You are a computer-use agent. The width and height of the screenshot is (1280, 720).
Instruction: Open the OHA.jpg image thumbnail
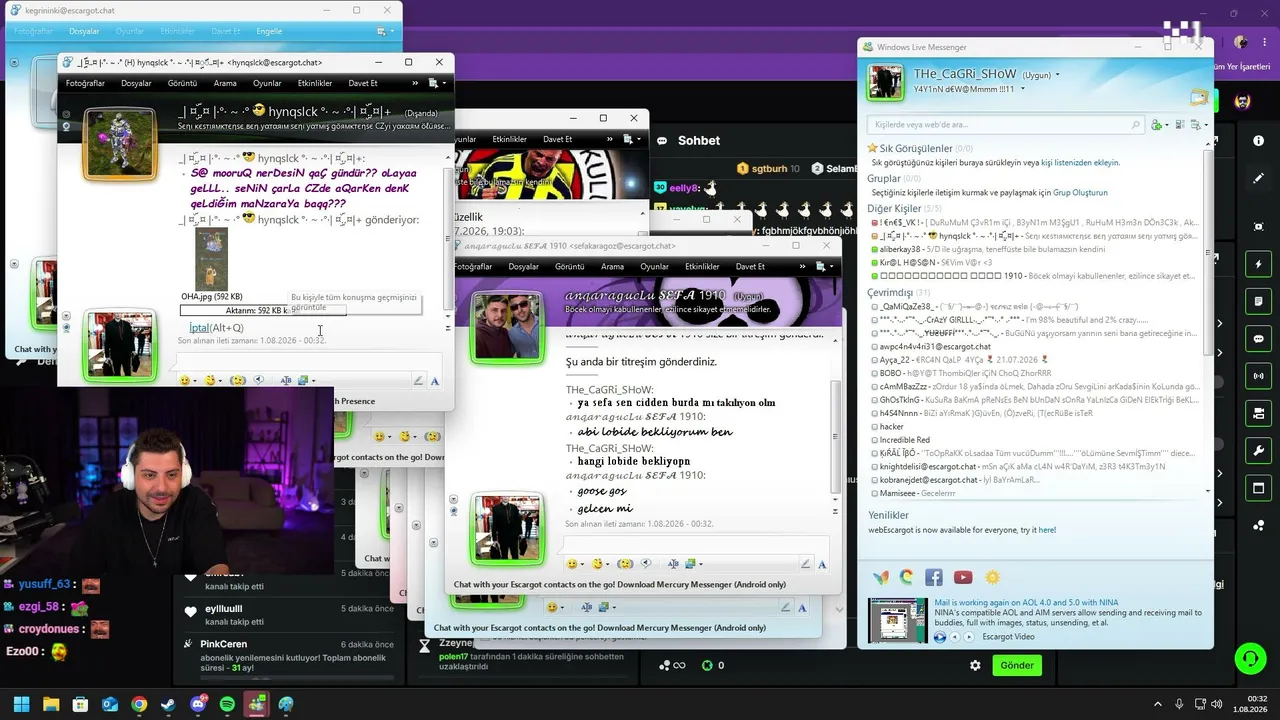[x=211, y=259]
